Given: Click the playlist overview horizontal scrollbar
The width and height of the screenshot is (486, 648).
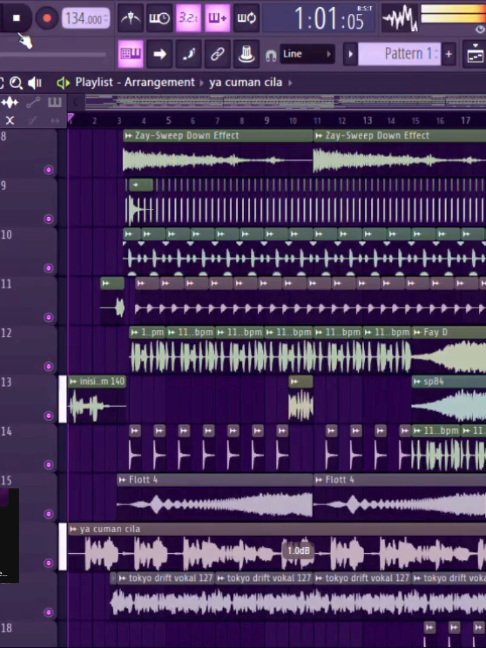Looking at the screenshot, I should click(285, 102).
